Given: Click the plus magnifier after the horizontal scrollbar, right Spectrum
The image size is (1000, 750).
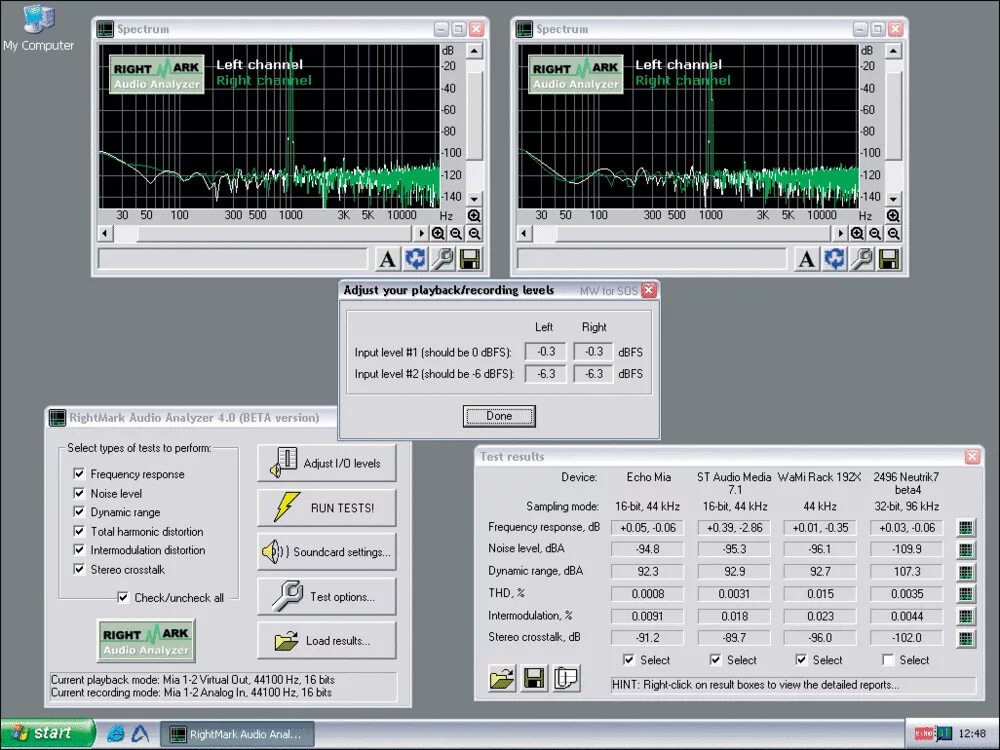Looking at the screenshot, I should (857, 233).
